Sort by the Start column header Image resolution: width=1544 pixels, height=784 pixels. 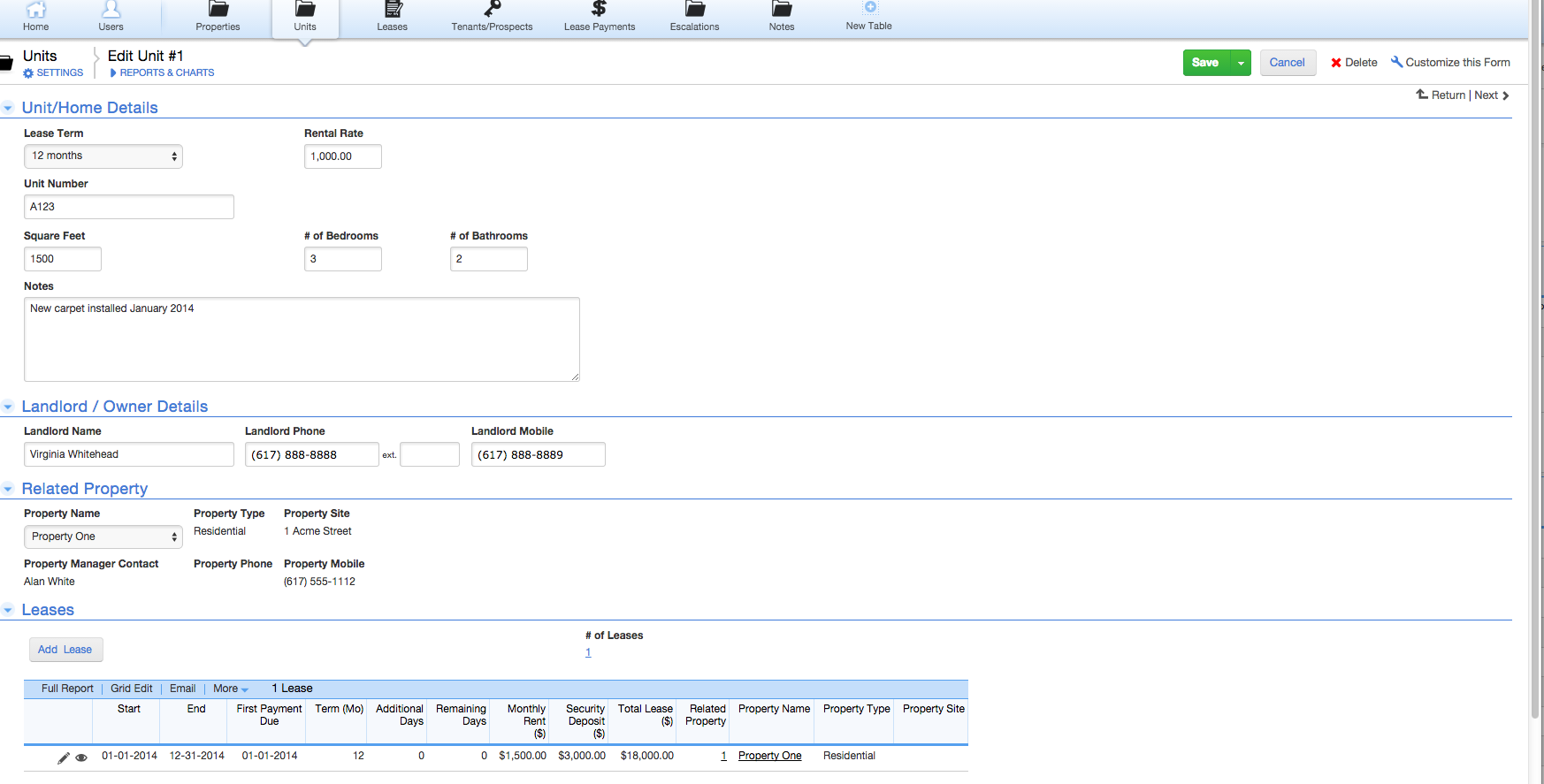129,709
